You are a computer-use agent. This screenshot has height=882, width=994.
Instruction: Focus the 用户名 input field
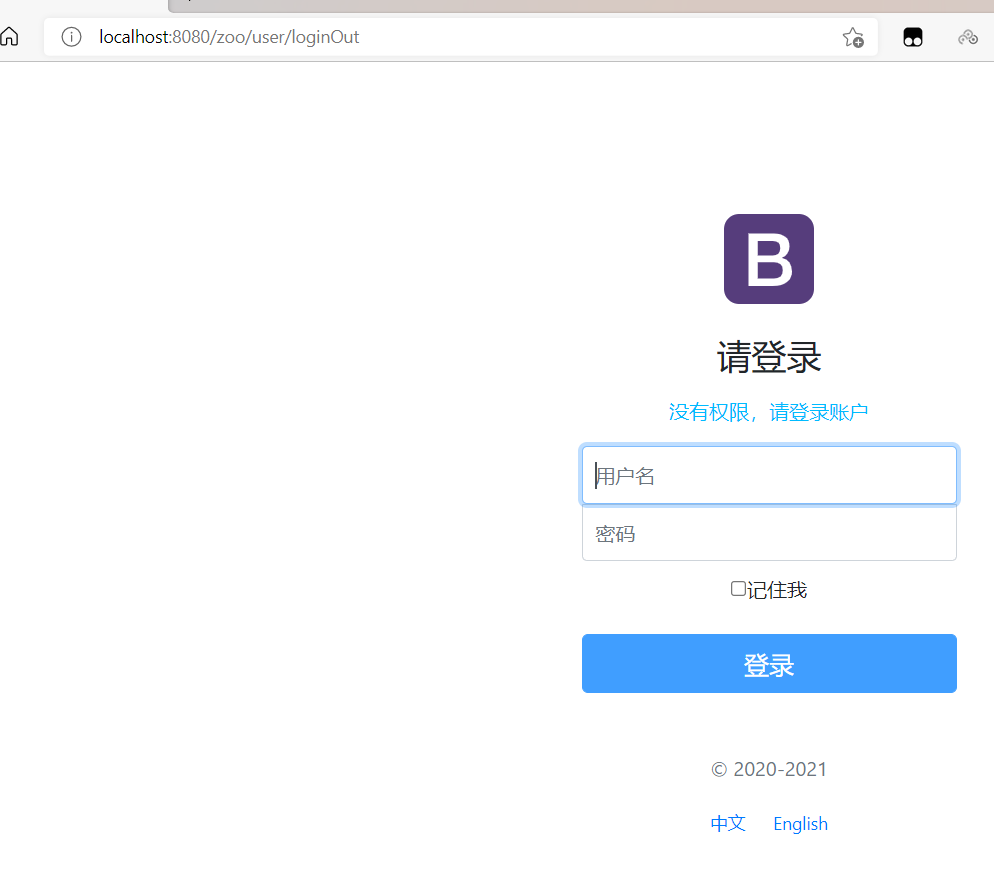pos(768,475)
